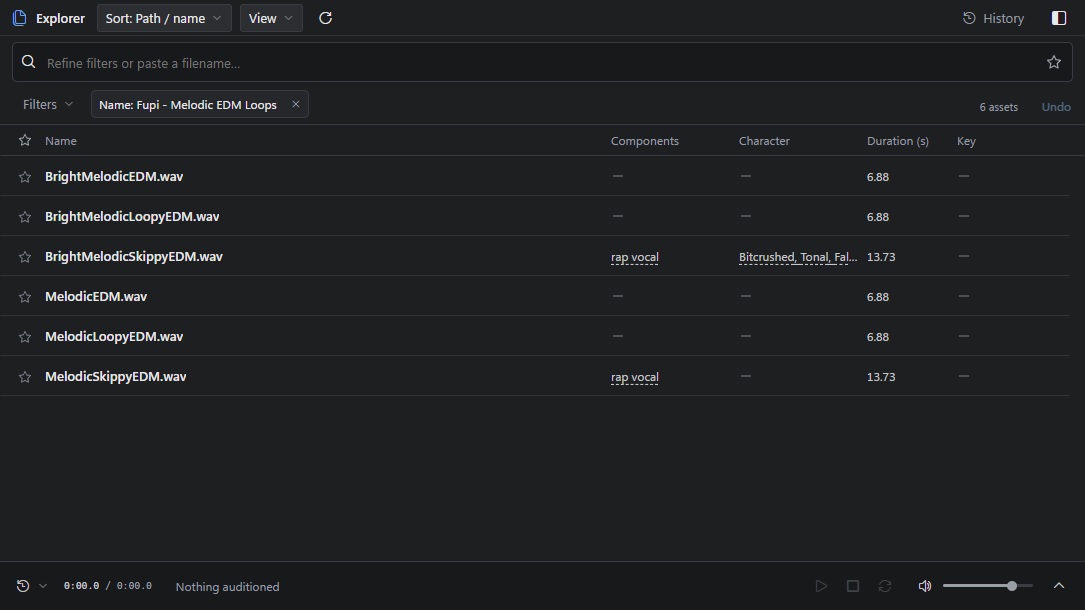Image resolution: width=1085 pixels, height=610 pixels.
Task: Expand the player panel chevron
Action: 1059,586
